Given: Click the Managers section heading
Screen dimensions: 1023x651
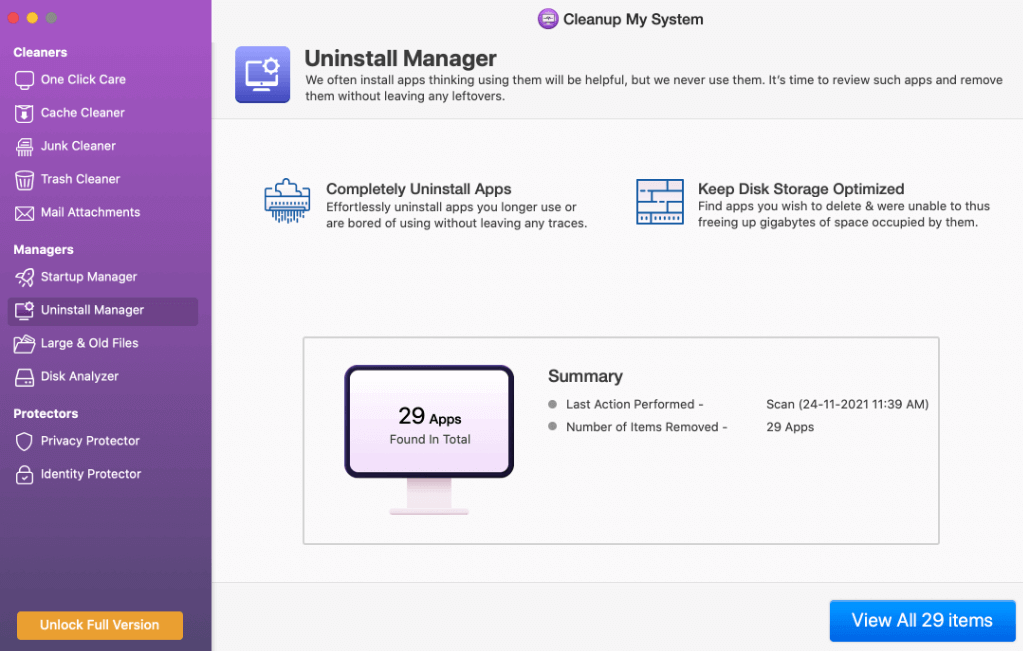Looking at the screenshot, I should 44,250.
